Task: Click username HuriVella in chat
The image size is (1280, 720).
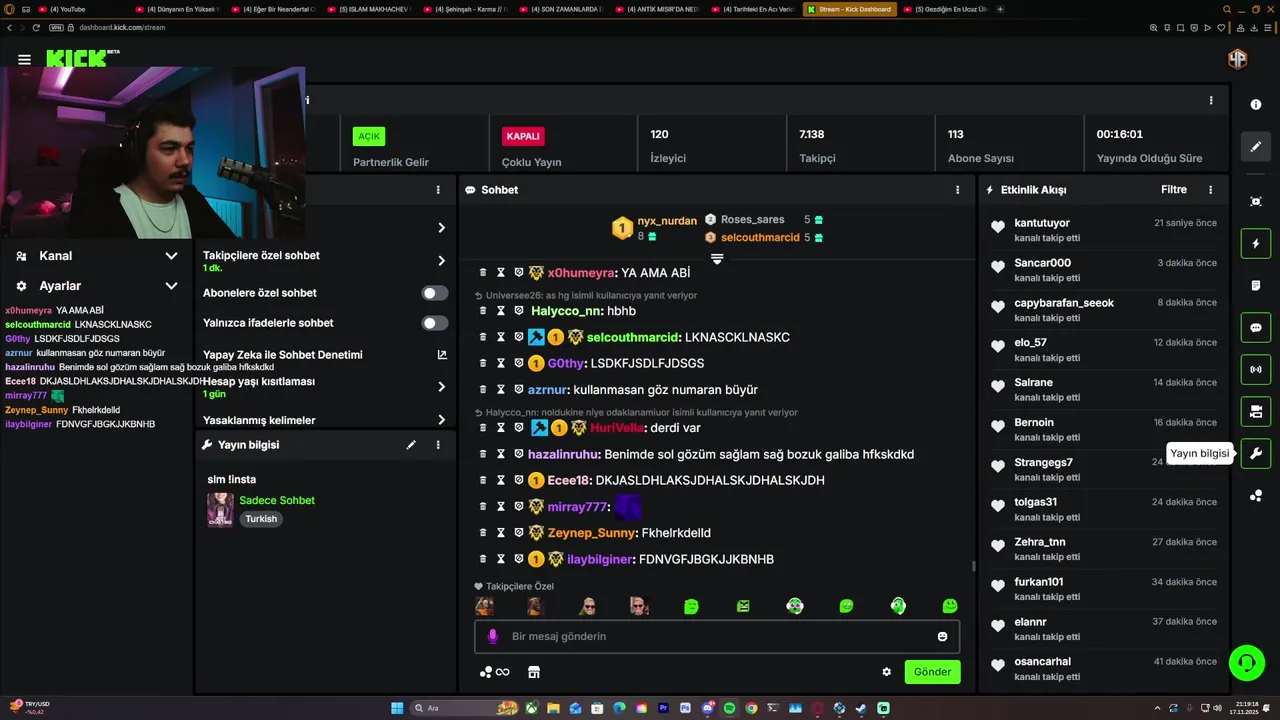Action: (x=617, y=428)
